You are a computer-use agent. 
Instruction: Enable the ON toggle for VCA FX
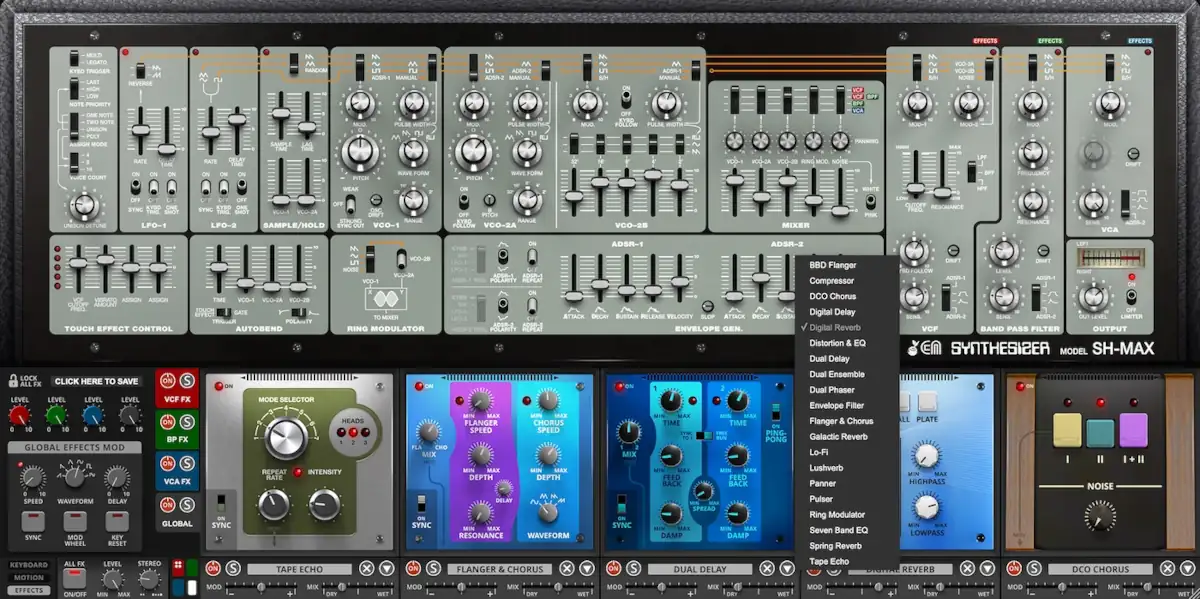(x=169, y=462)
